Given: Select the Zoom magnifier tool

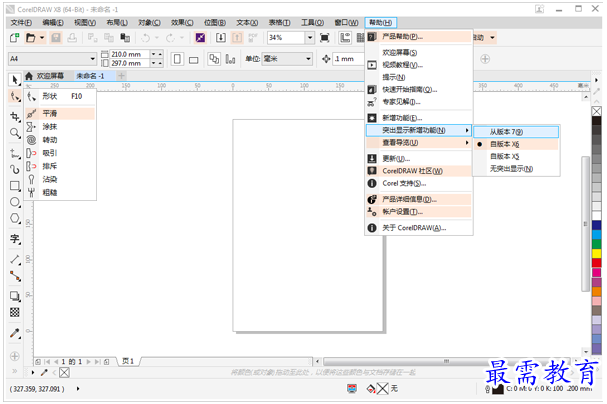Looking at the screenshot, I should click(x=15, y=133).
